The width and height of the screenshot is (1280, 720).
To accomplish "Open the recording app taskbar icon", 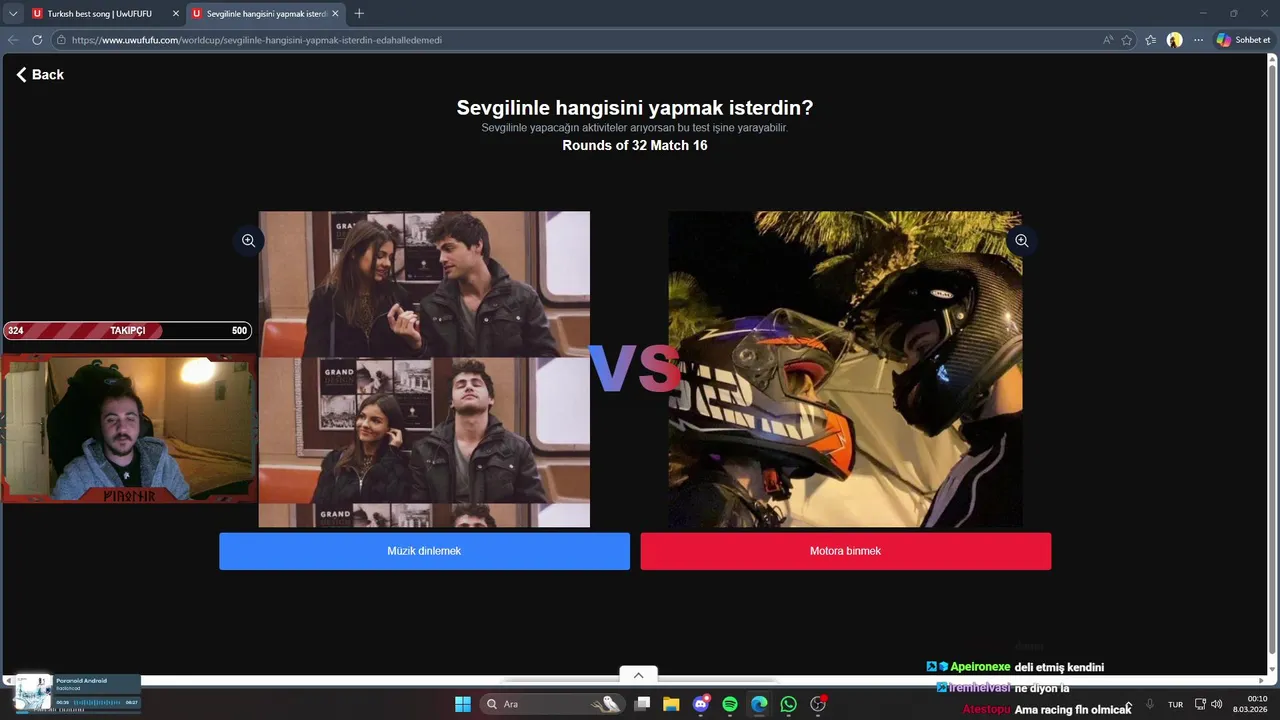I will click(x=818, y=704).
